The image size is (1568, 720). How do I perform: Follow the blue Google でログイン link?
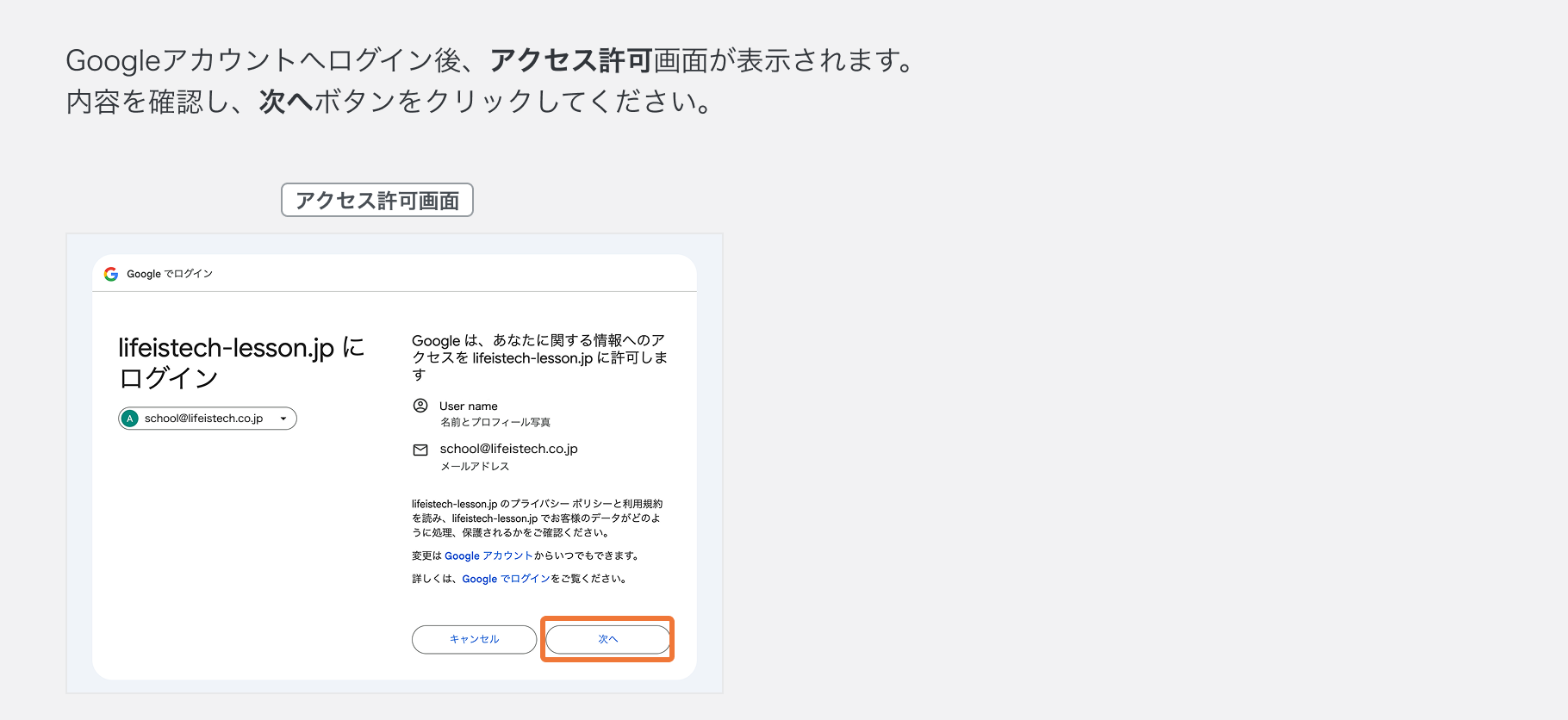tap(506, 579)
